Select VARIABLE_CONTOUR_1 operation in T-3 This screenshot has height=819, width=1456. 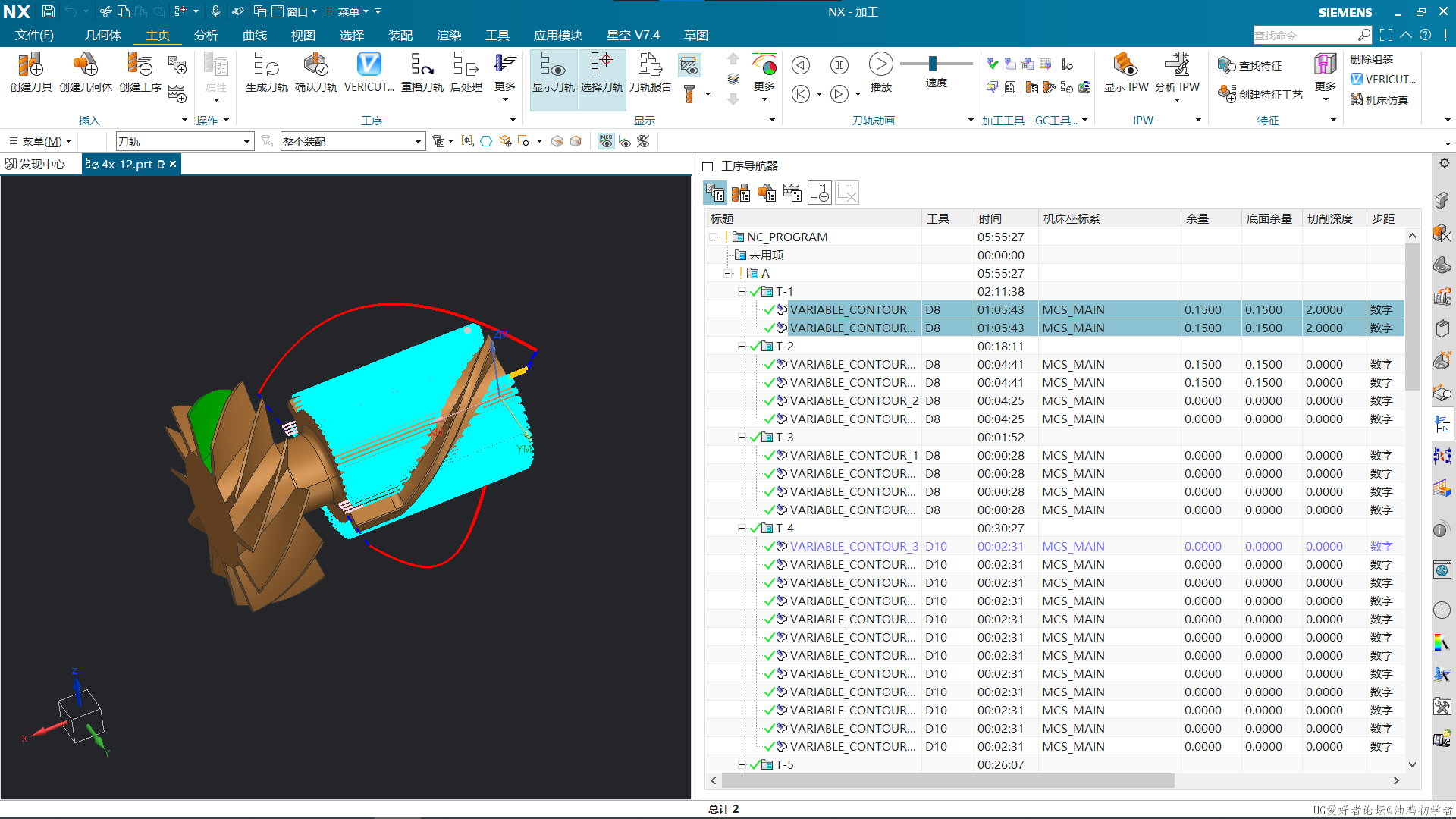854,456
